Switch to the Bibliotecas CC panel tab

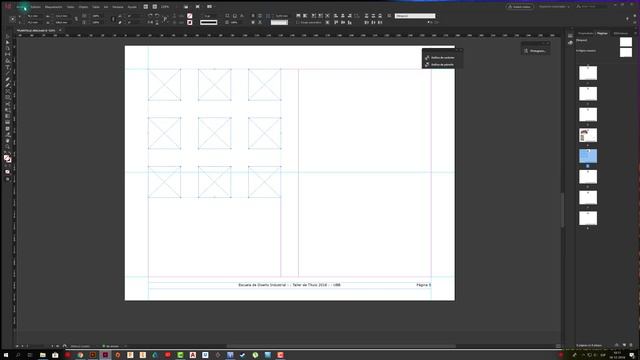pos(621,33)
